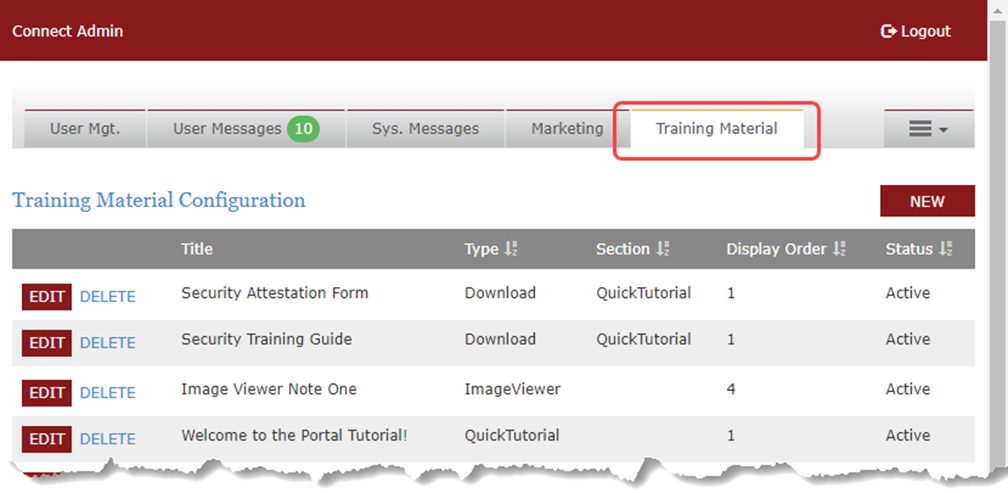This screenshot has width=1008, height=493.
Task: Open the hamburger menu dropdown
Action: point(927,129)
